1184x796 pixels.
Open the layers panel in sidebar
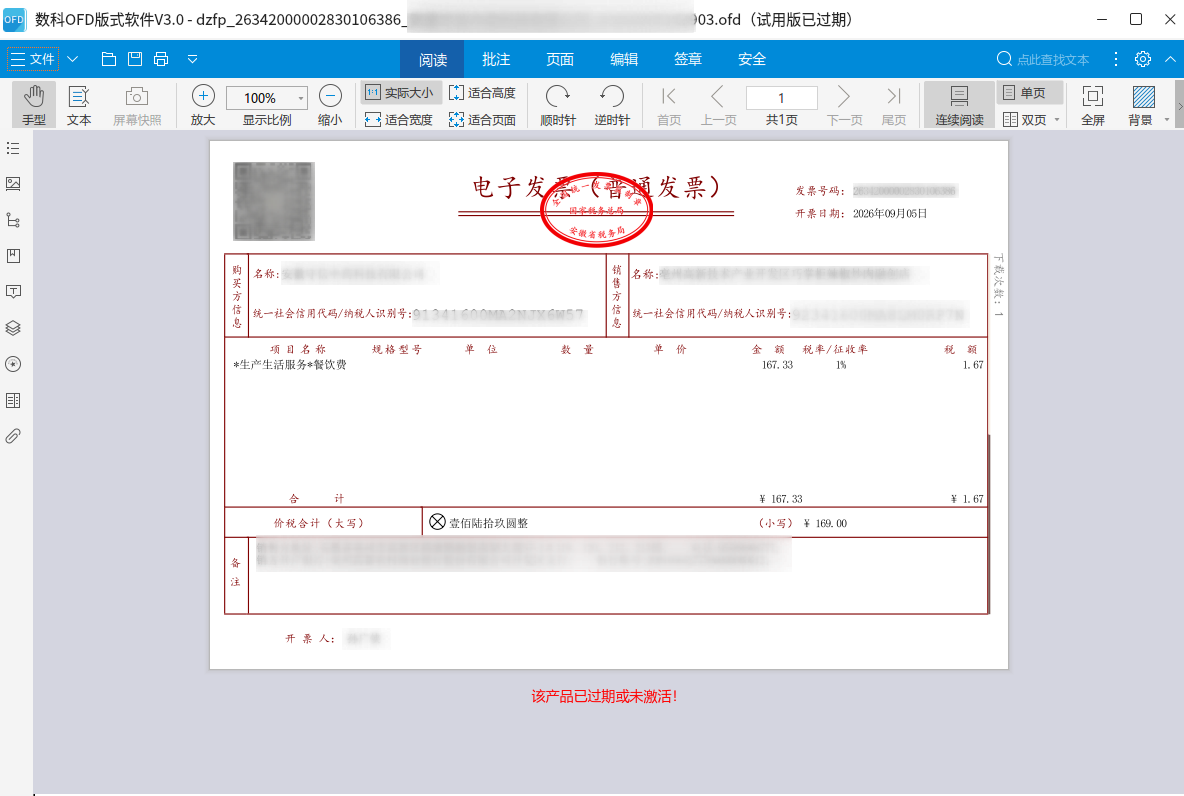coord(13,328)
